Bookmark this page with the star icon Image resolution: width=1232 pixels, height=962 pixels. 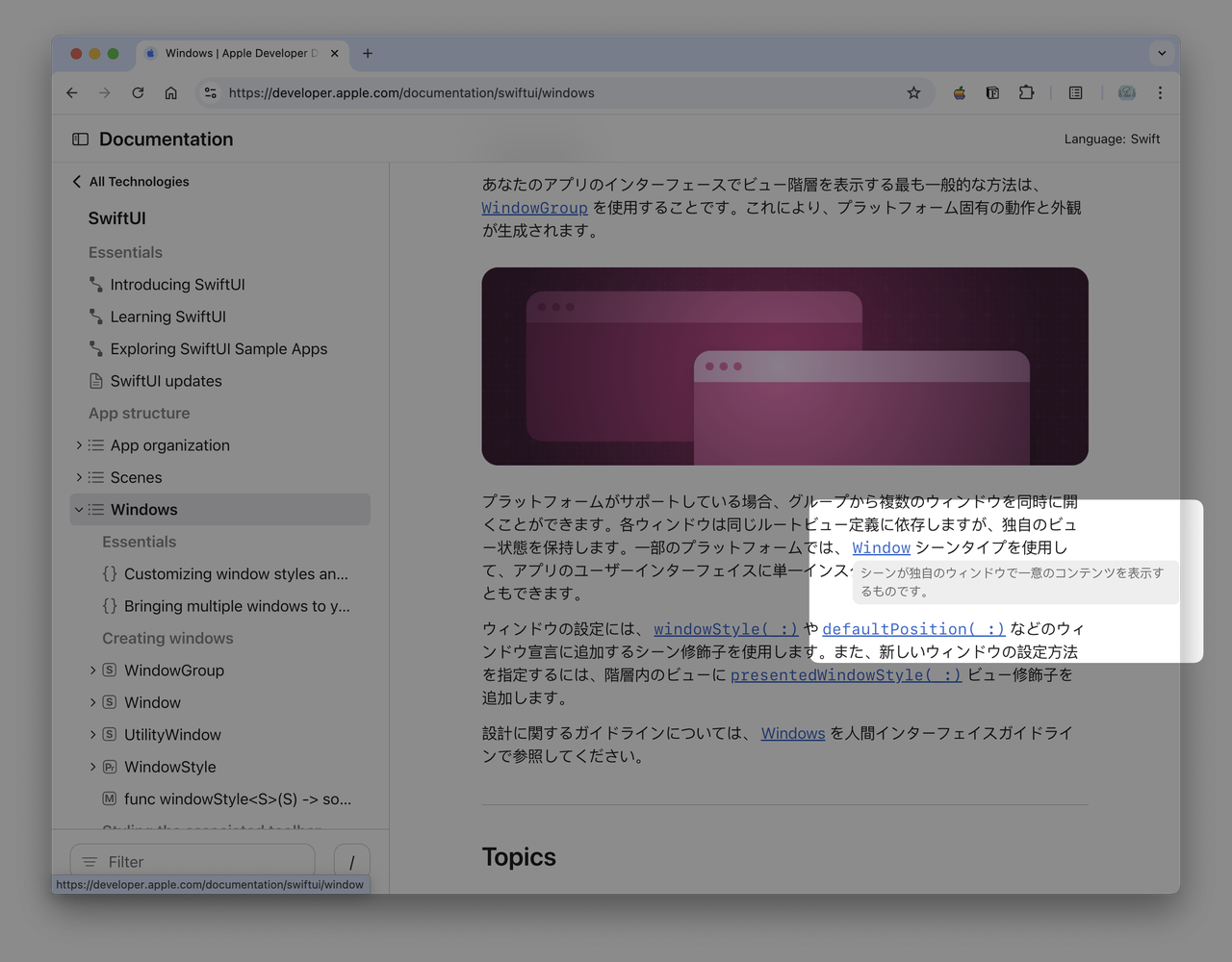[913, 93]
